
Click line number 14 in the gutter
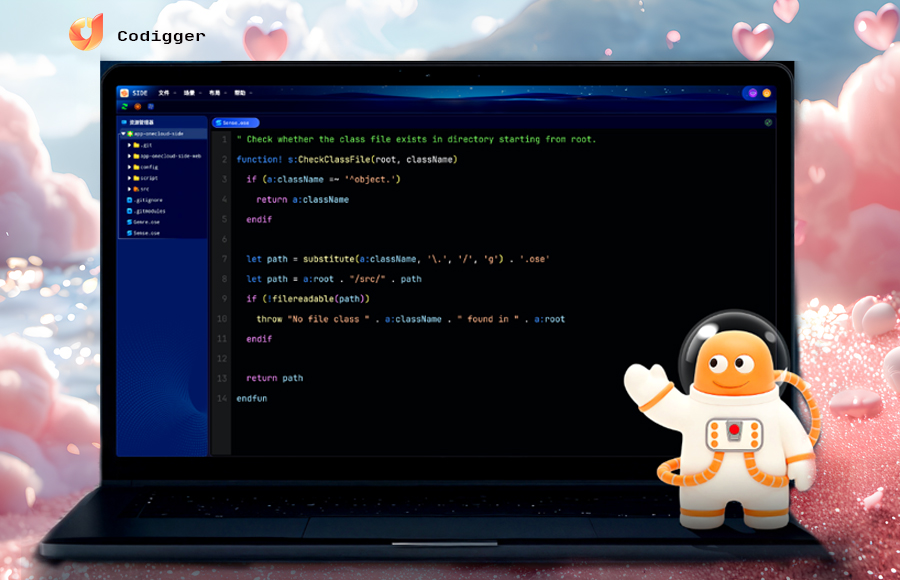pos(222,398)
